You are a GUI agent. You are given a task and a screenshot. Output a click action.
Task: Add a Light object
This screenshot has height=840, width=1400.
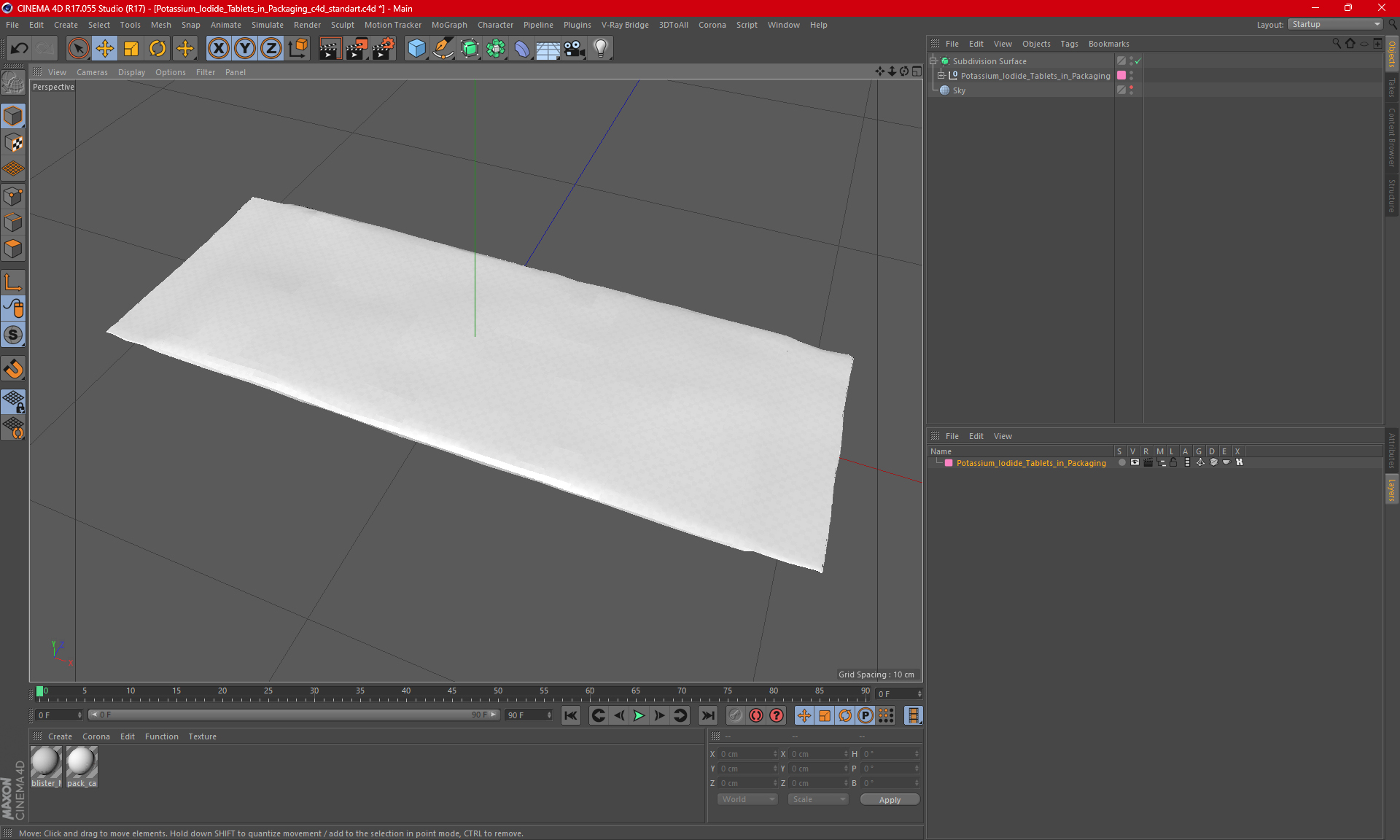coord(601,48)
